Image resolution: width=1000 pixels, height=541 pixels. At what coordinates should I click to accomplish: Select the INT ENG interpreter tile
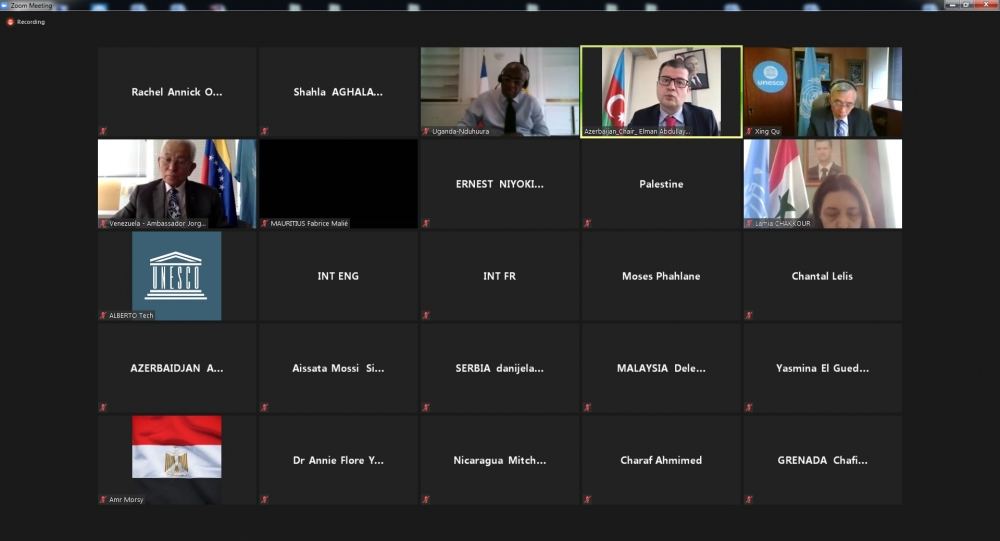[338, 276]
